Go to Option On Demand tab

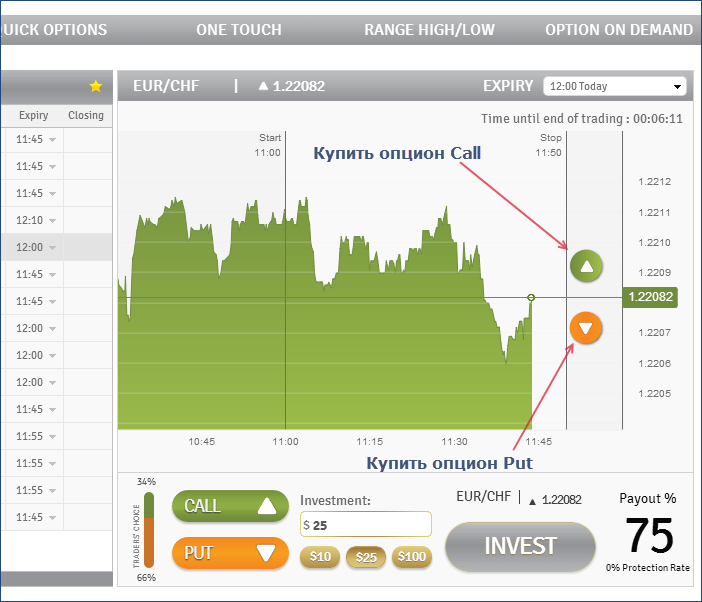tap(618, 30)
